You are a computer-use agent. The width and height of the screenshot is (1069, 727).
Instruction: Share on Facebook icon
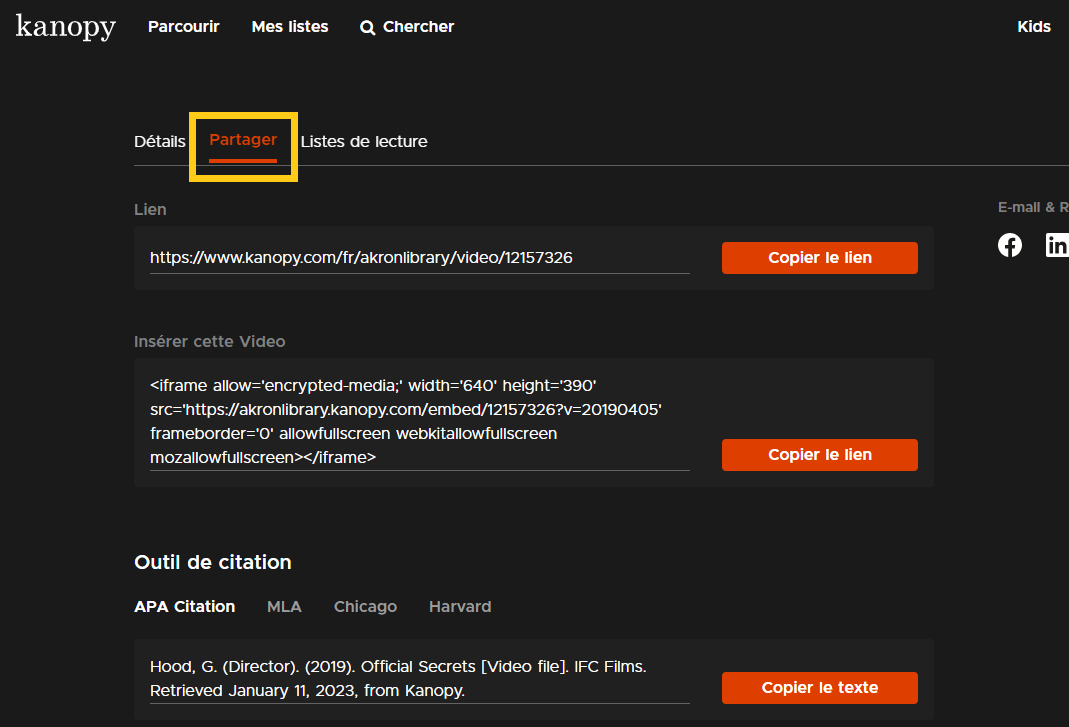click(1010, 245)
